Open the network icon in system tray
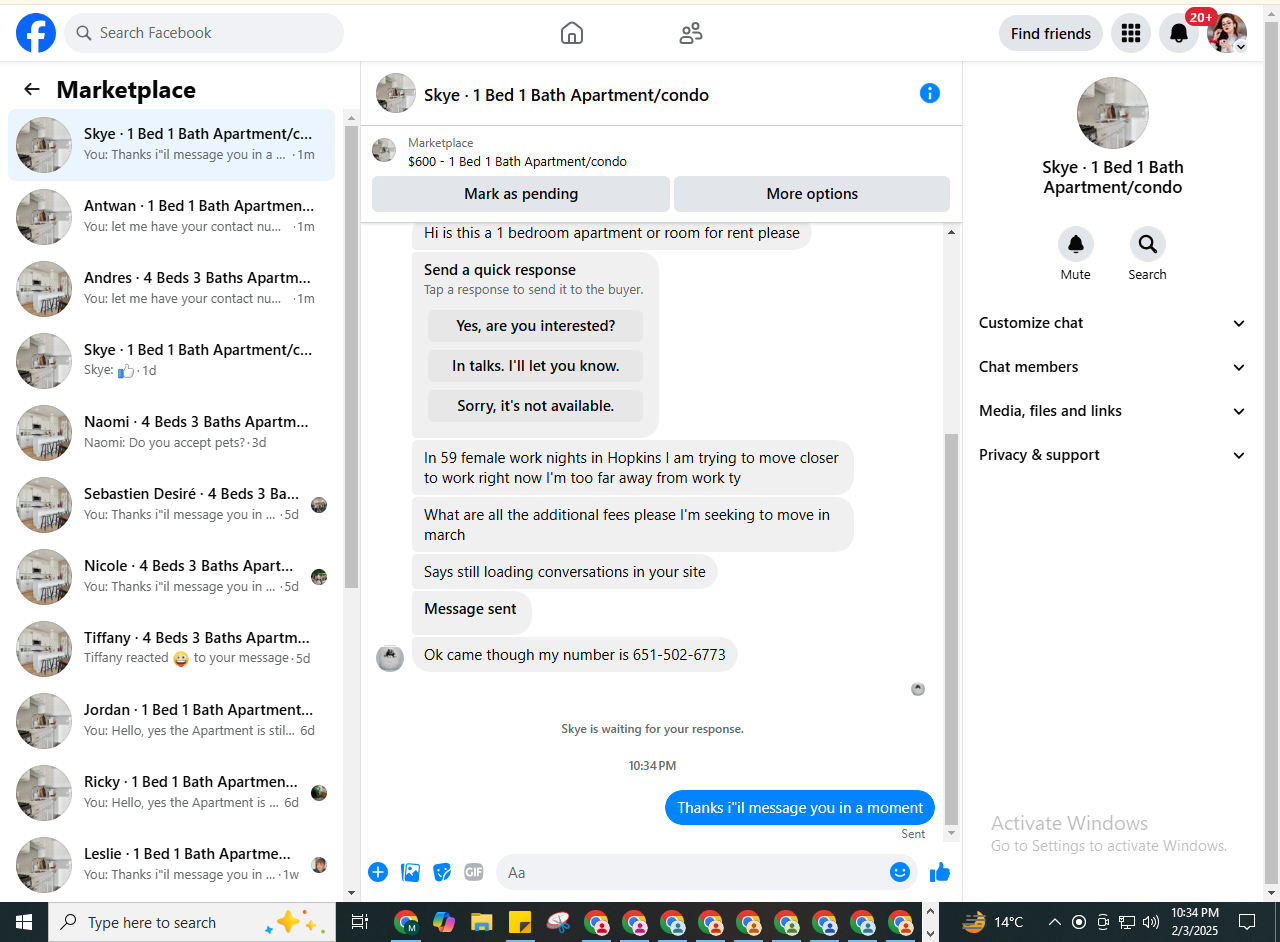This screenshot has width=1280, height=942. (1127, 922)
